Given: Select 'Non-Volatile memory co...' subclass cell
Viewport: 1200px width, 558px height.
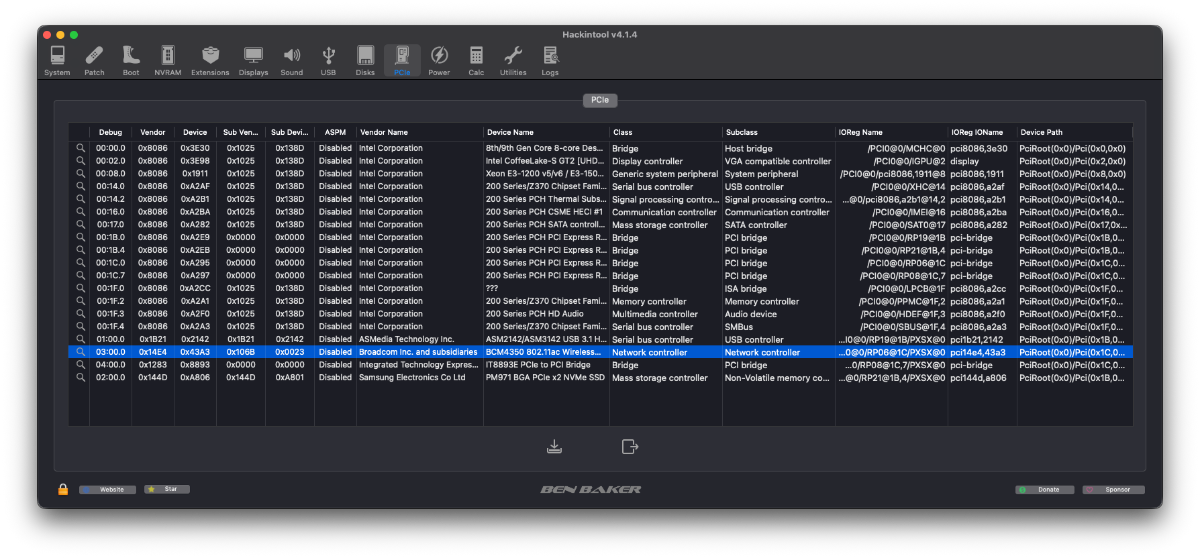Looking at the screenshot, I should 779,378.
